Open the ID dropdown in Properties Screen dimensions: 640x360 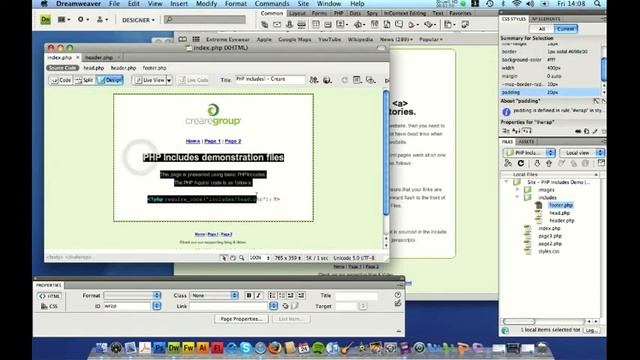[157, 306]
